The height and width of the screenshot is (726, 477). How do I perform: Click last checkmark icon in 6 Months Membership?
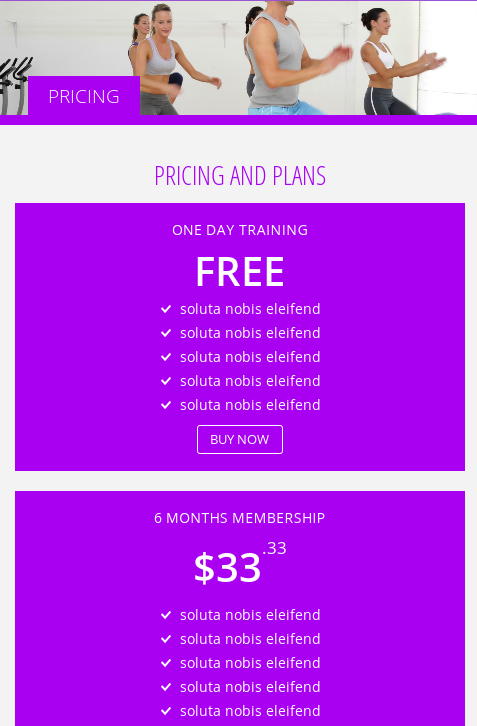coord(166,712)
